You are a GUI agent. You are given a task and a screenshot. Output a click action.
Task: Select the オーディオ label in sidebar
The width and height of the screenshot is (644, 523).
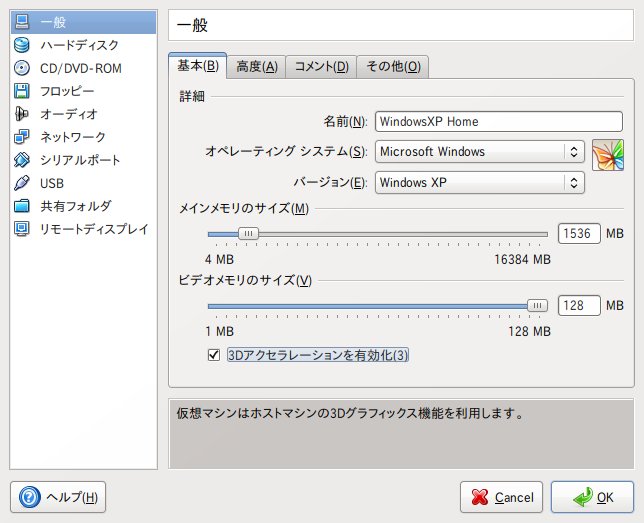(69, 114)
